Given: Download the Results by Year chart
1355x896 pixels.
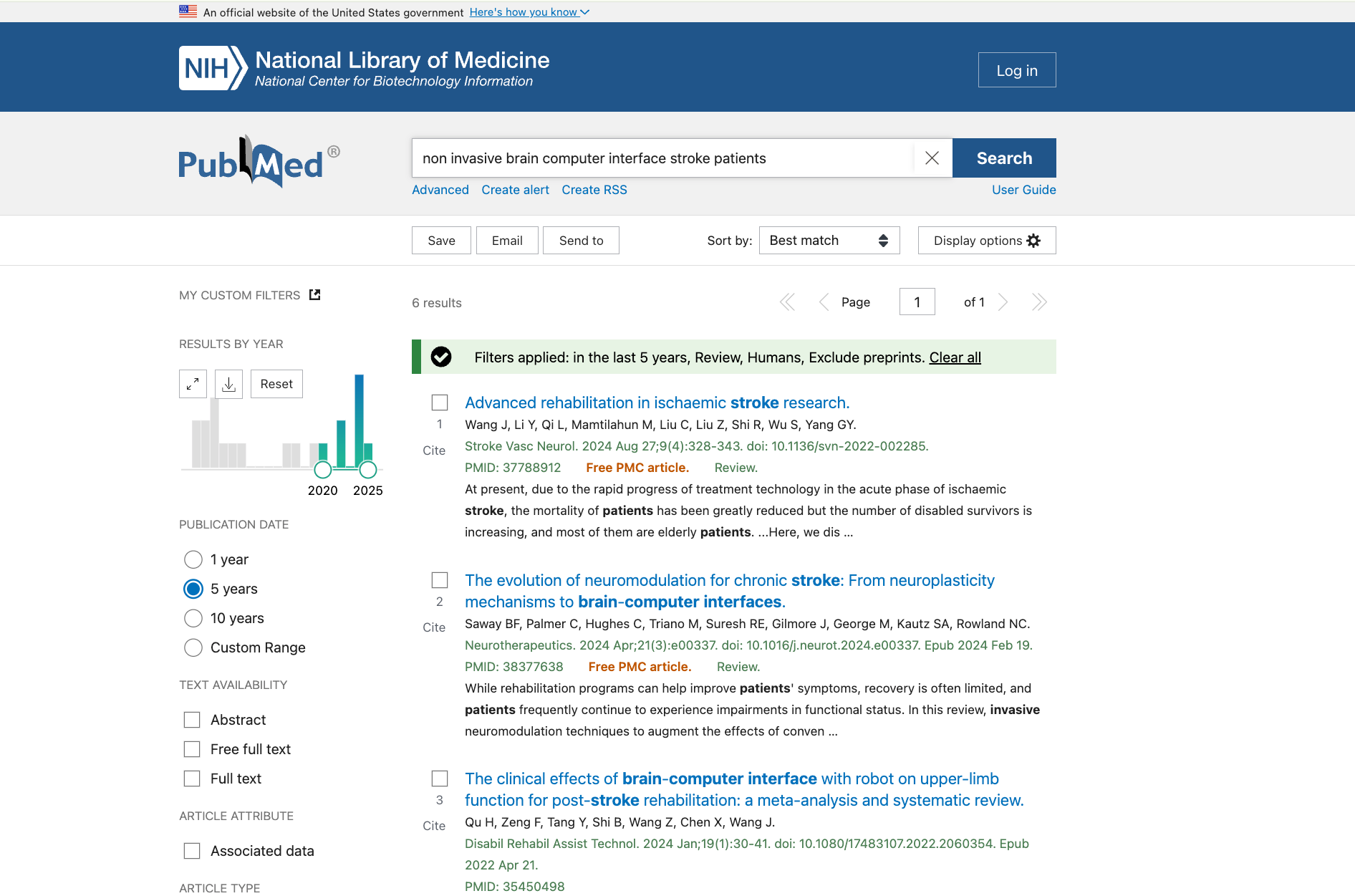Looking at the screenshot, I should [x=228, y=384].
